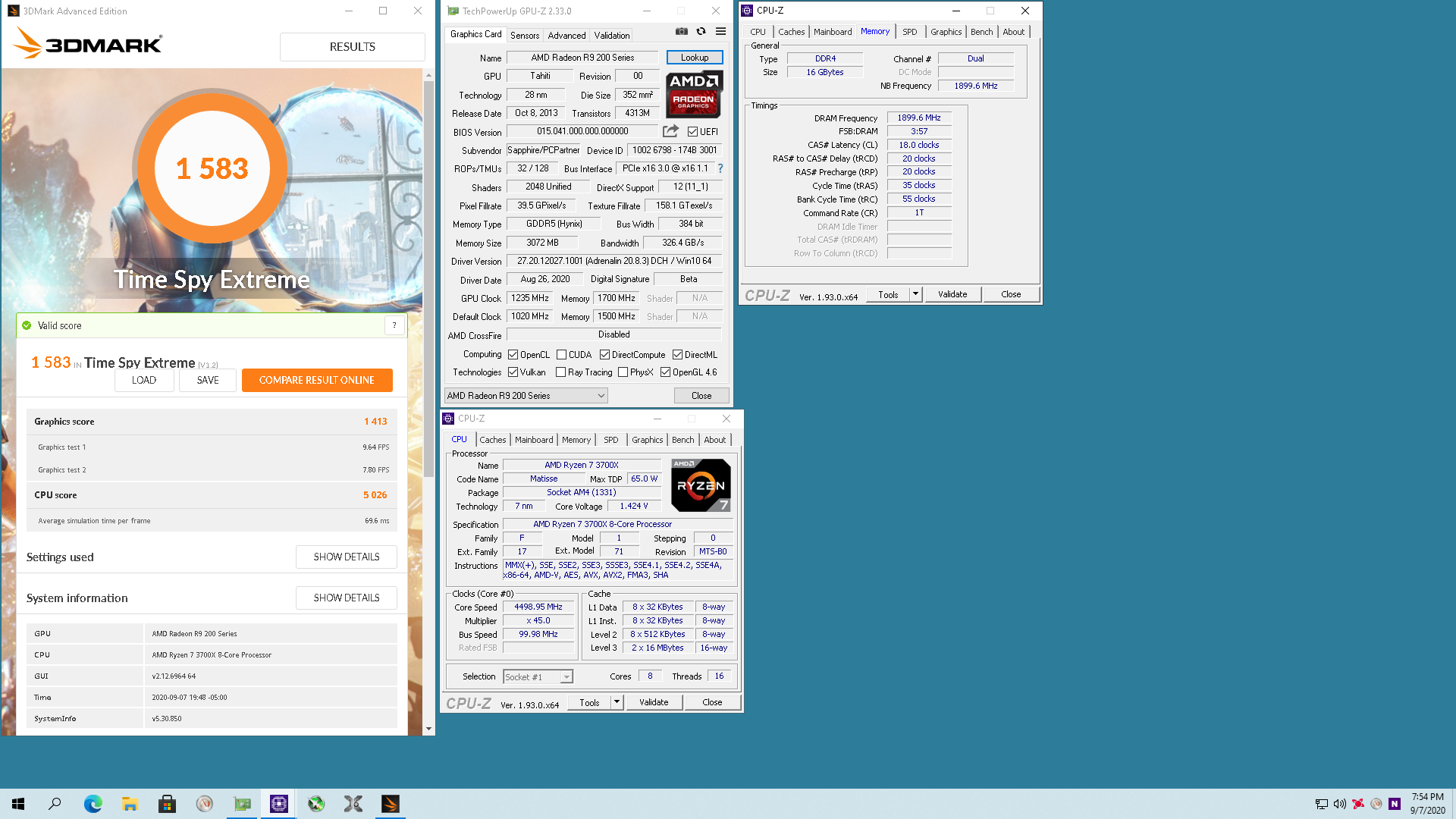Click the 3DMark vertical scrollbar
1456x819 pixels.
click(x=428, y=279)
